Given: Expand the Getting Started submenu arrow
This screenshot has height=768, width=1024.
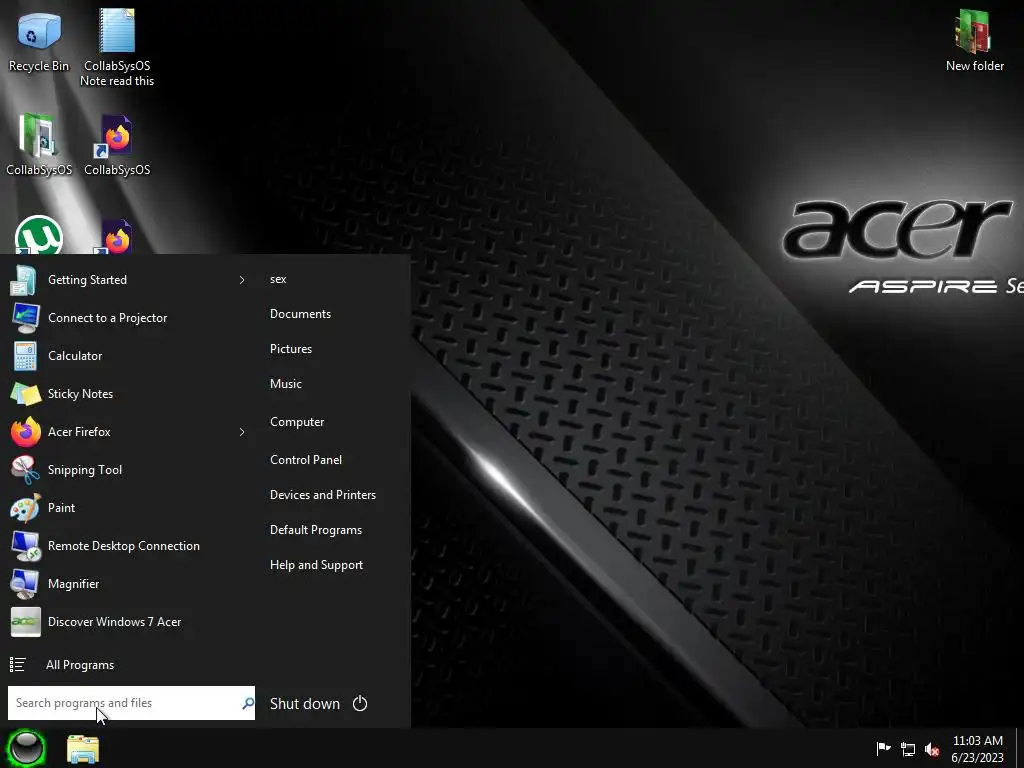Looking at the screenshot, I should pyautogui.click(x=242, y=280).
